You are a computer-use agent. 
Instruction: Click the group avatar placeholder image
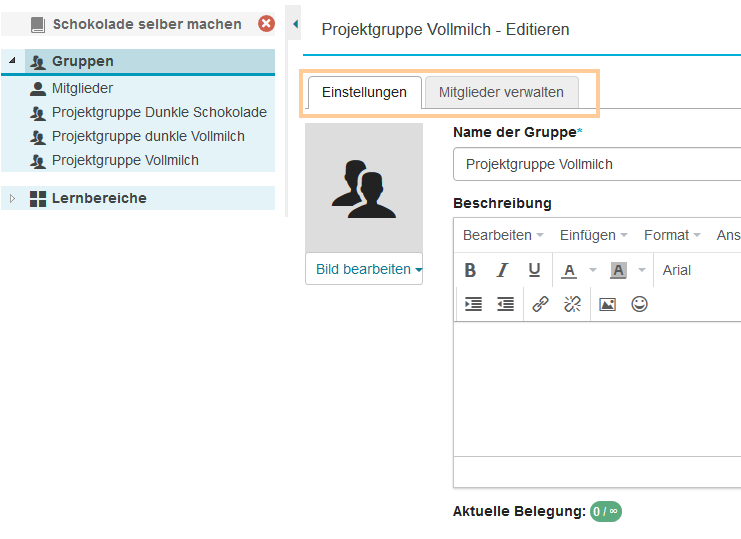click(x=364, y=188)
